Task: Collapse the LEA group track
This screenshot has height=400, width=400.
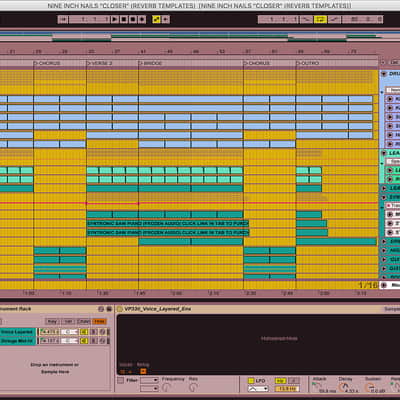Action: pyautogui.click(x=384, y=153)
